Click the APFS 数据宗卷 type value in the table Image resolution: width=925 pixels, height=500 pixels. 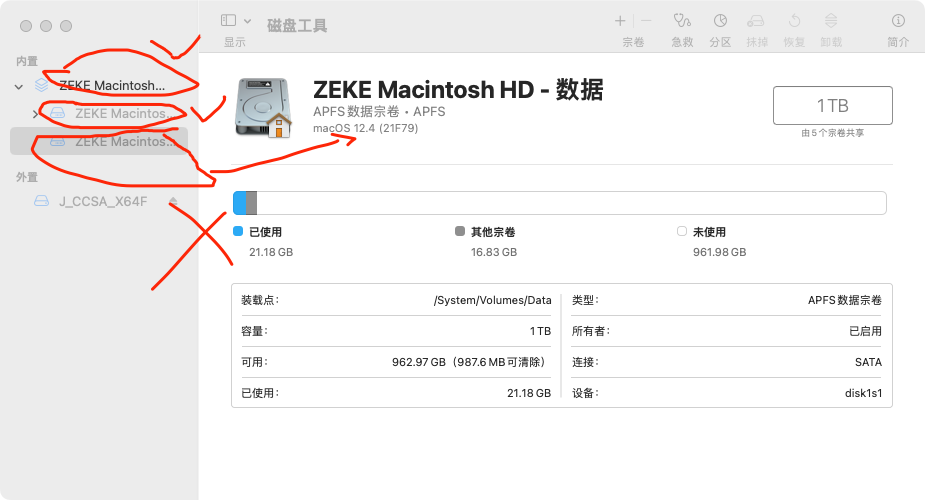[x=845, y=300]
